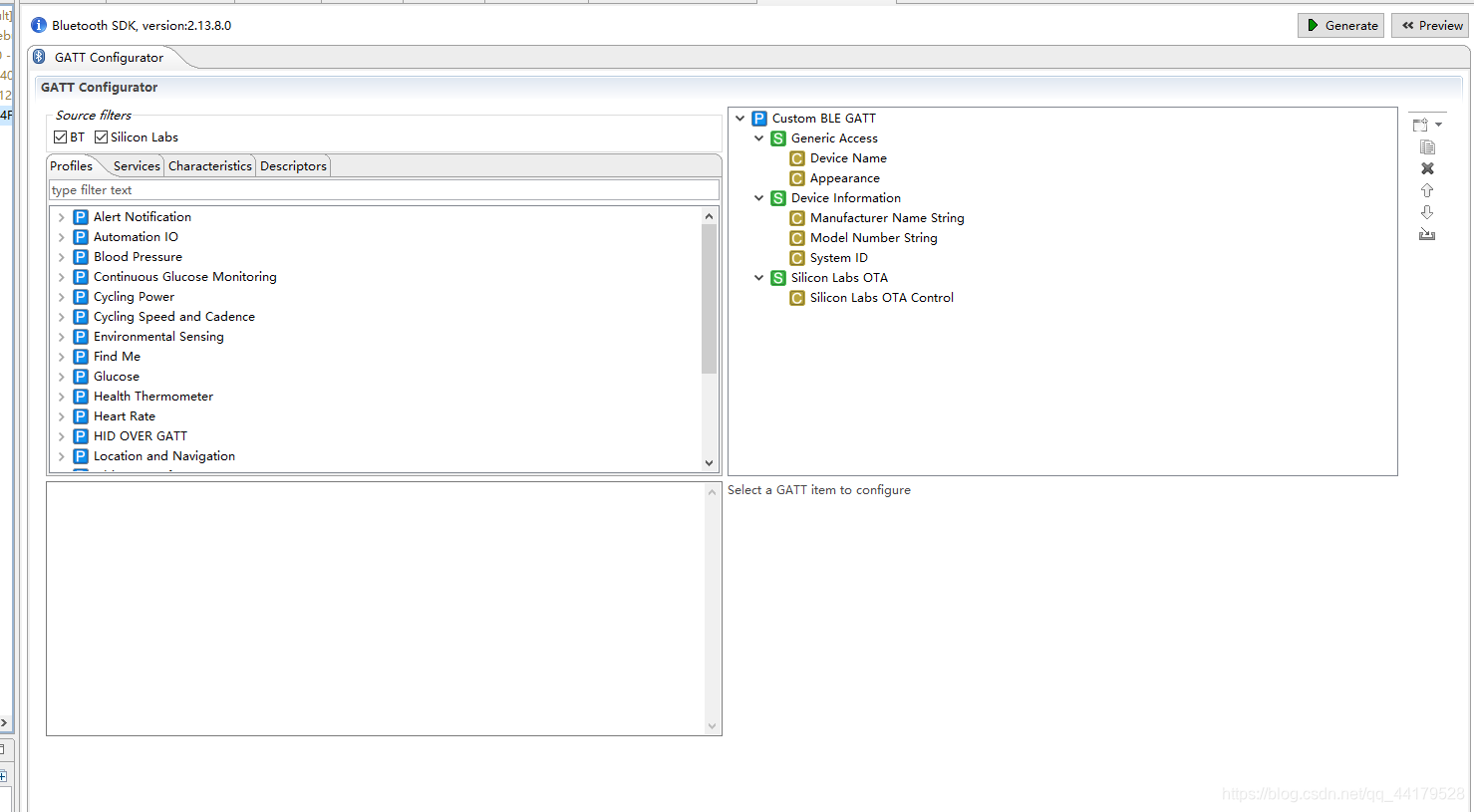Switch to the Characteristics tab
This screenshot has height=812, width=1474.
[x=210, y=166]
